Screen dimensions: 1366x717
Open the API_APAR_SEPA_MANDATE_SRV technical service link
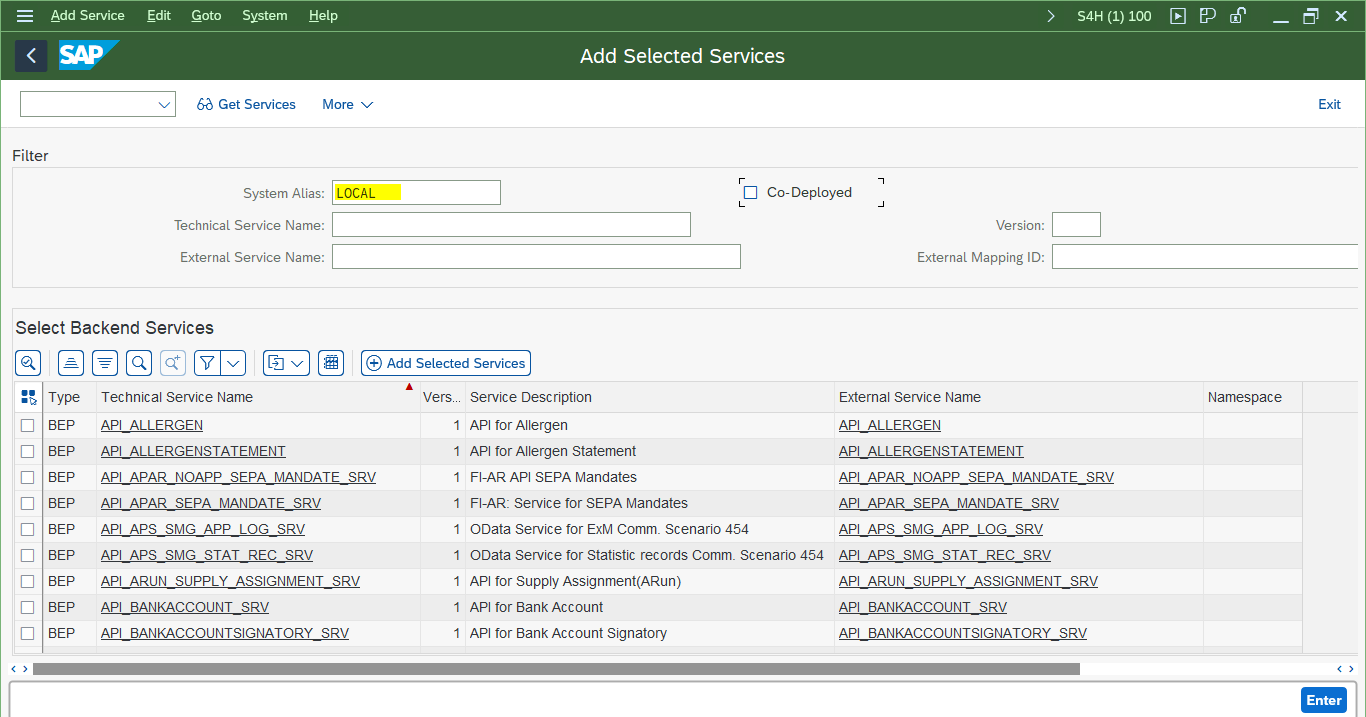point(211,503)
